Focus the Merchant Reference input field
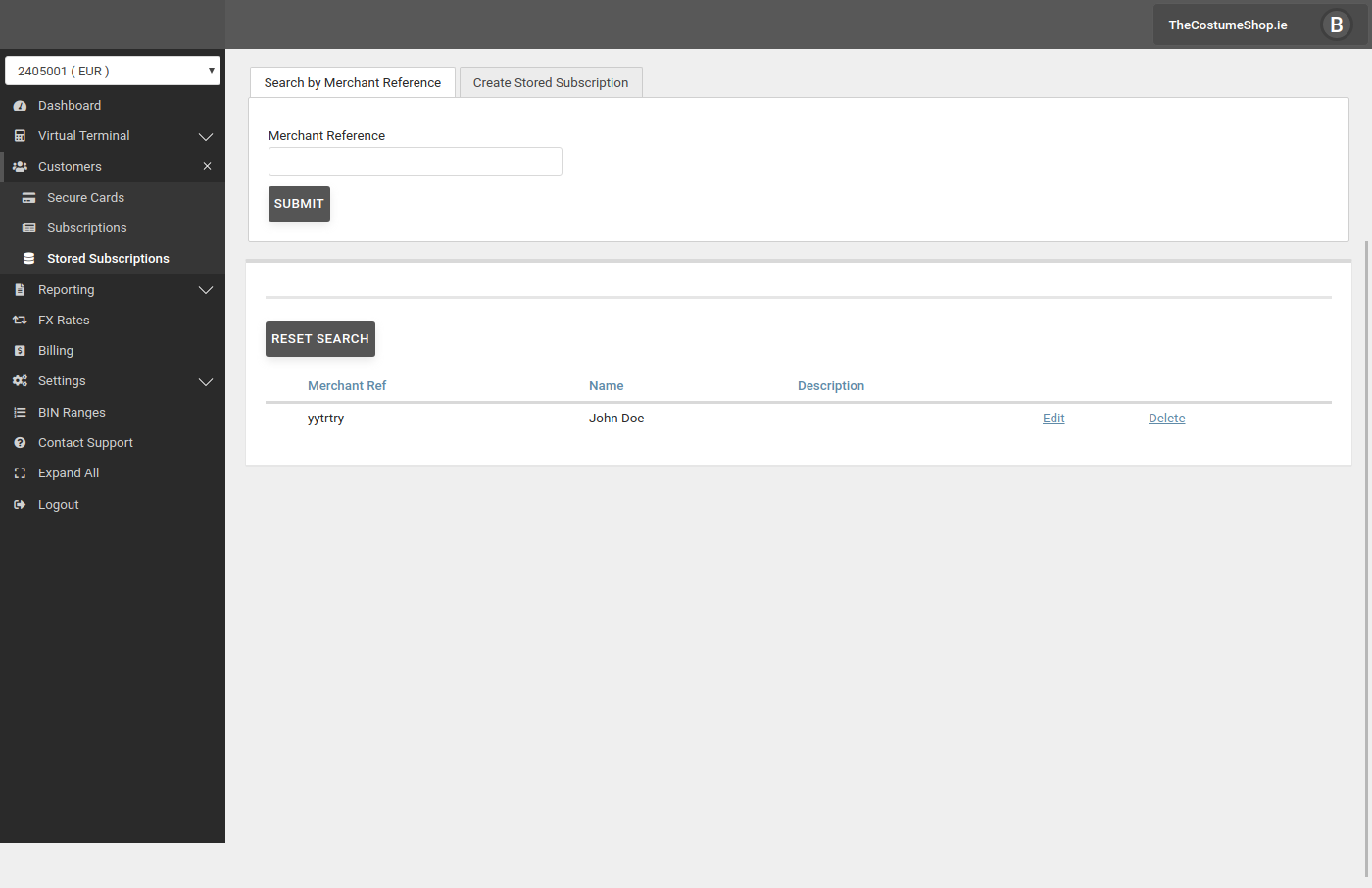Viewport: 1372px width, 888px height. pos(416,162)
